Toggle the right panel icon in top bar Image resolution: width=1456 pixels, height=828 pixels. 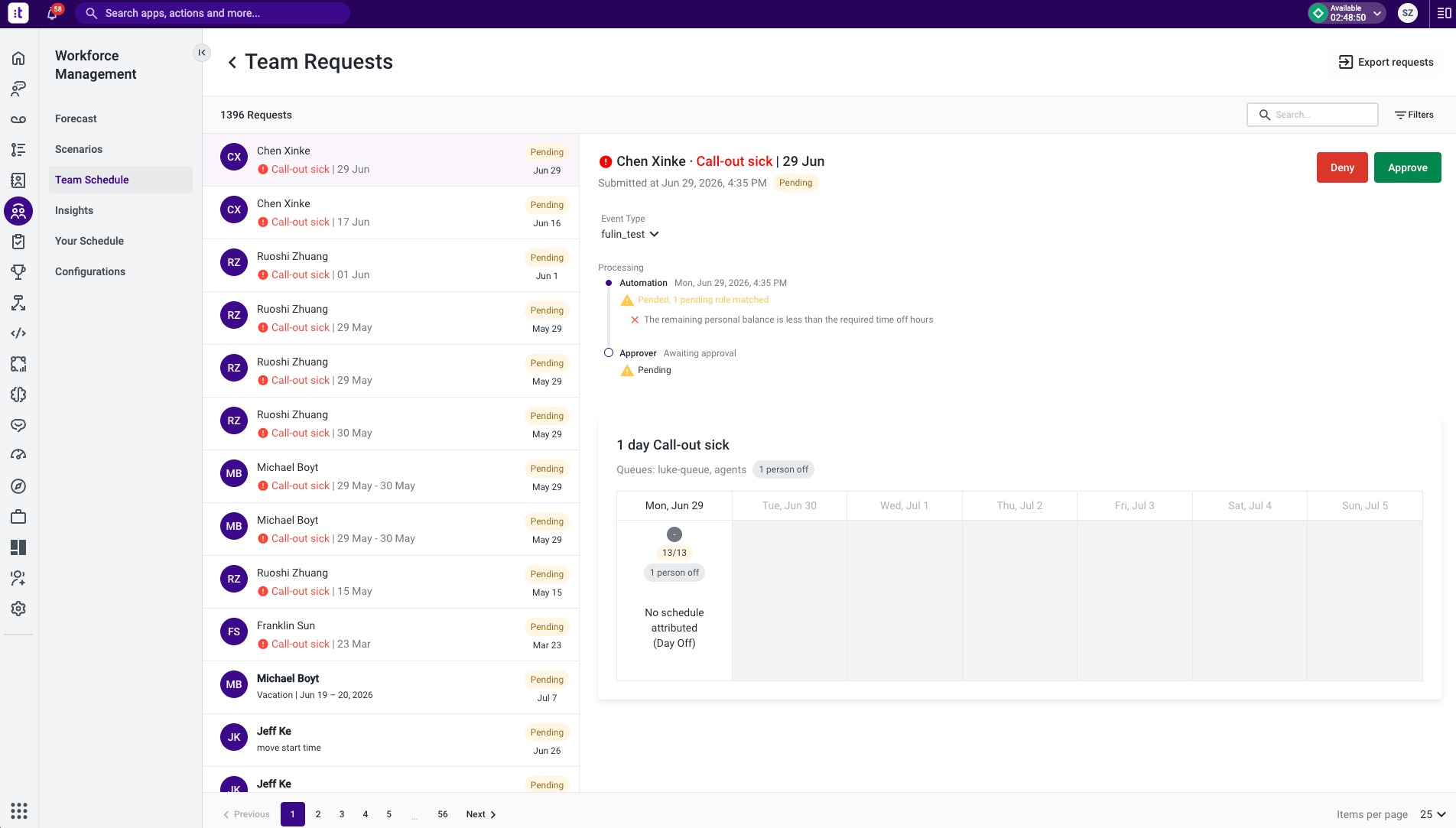point(1444,13)
